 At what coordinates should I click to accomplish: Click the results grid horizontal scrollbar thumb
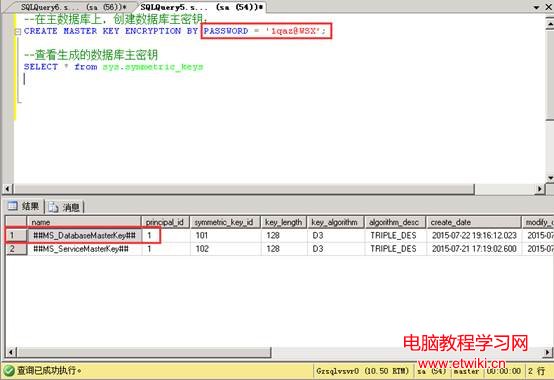pos(144,352)
